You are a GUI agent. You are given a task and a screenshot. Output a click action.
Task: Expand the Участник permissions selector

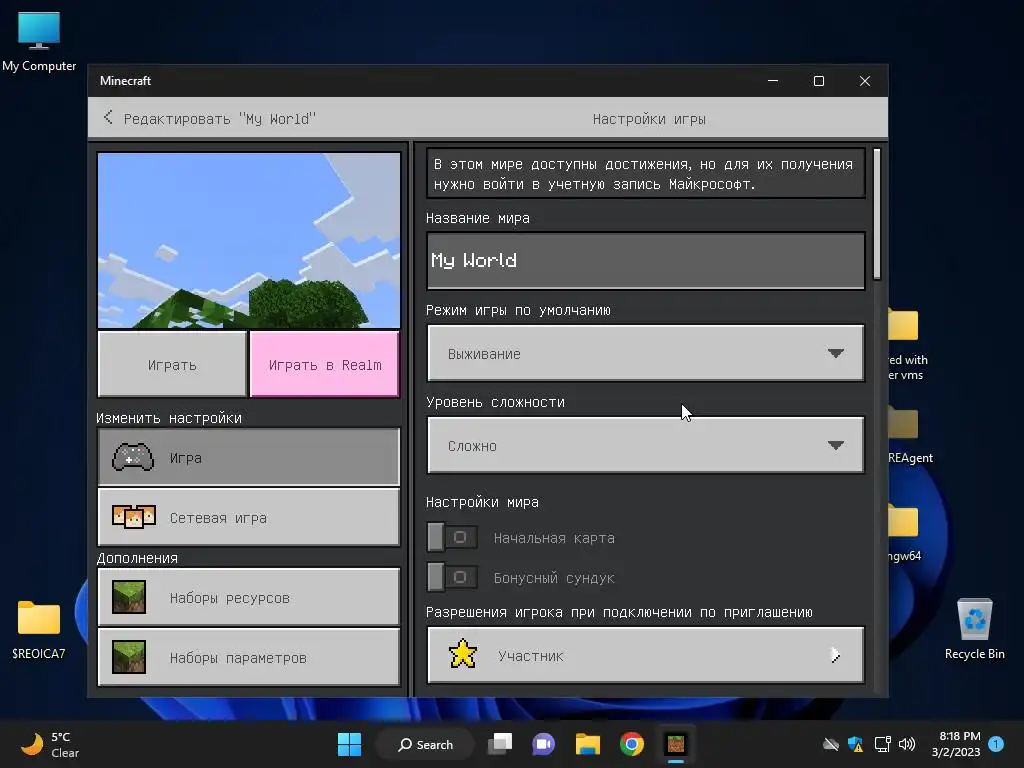(x=645, y=655)
